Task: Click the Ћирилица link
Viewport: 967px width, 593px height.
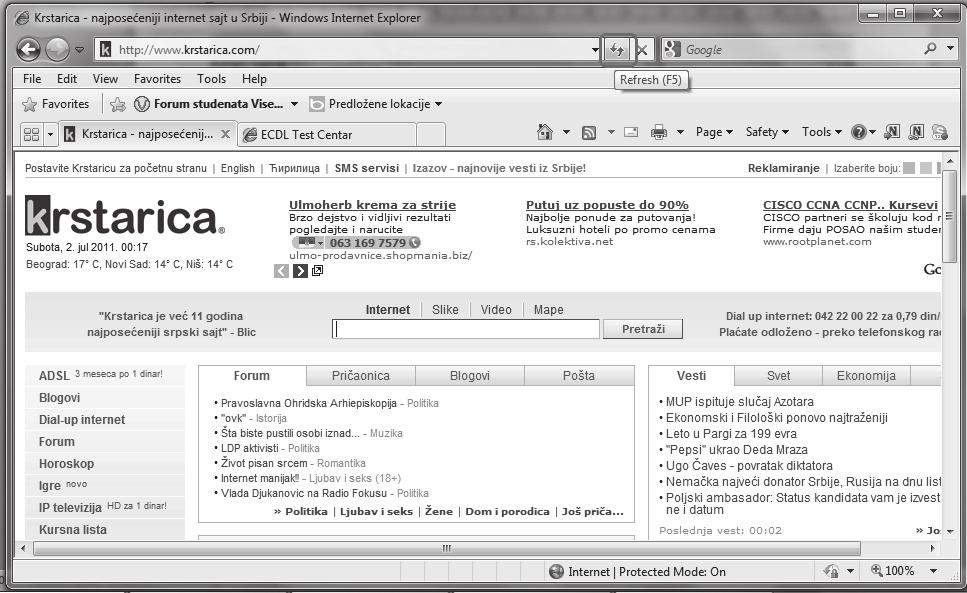Action: point(294,168)
